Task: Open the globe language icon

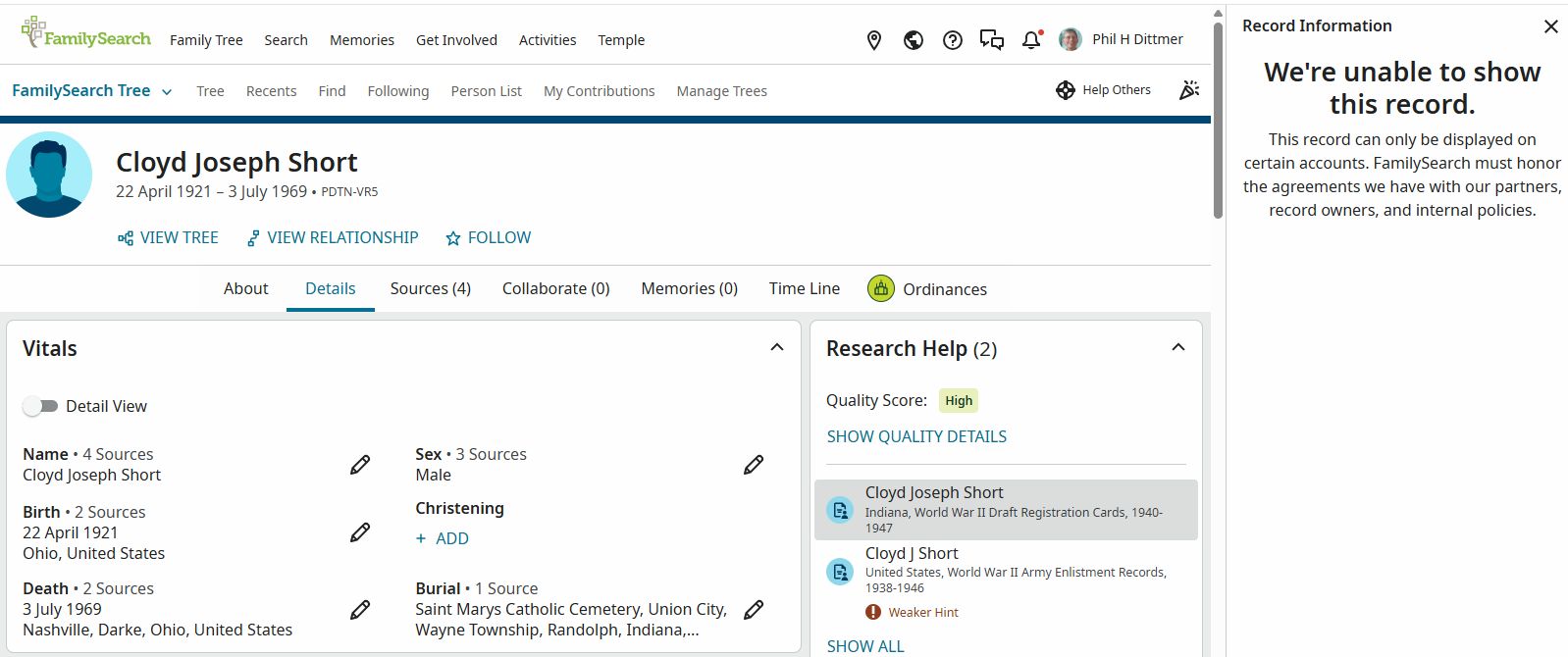Action: pos(914,40)
